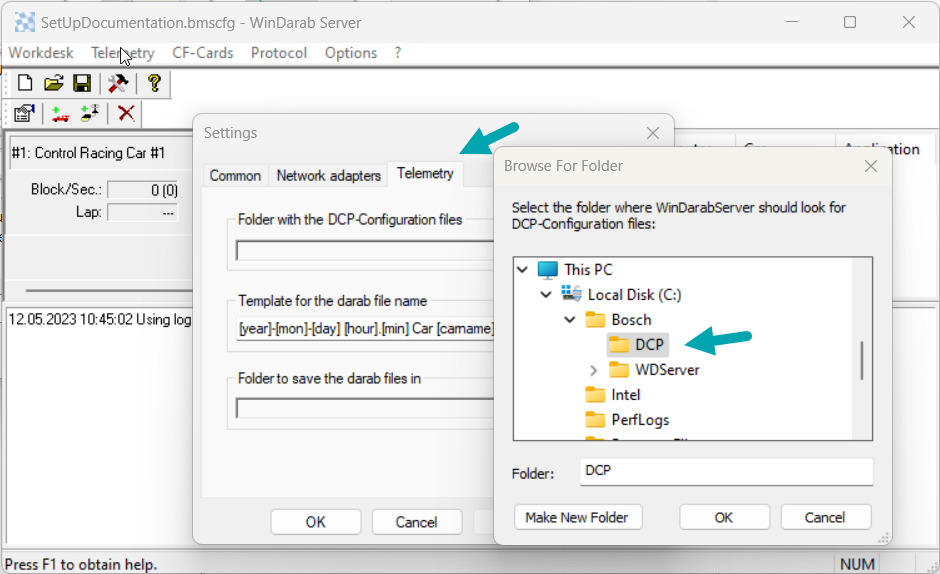Select the DCP folder in tree

pyautogui.click(x=637, y=345)
